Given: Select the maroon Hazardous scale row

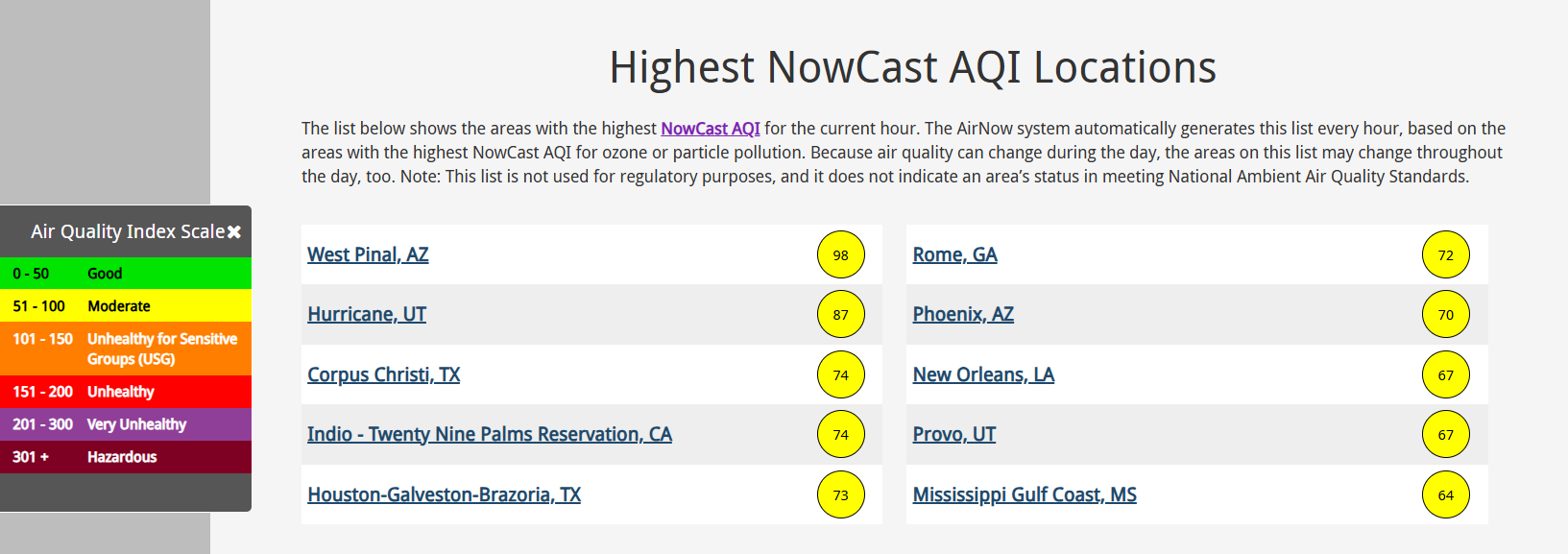Looking at the screenshot, I should pos(126,457).
